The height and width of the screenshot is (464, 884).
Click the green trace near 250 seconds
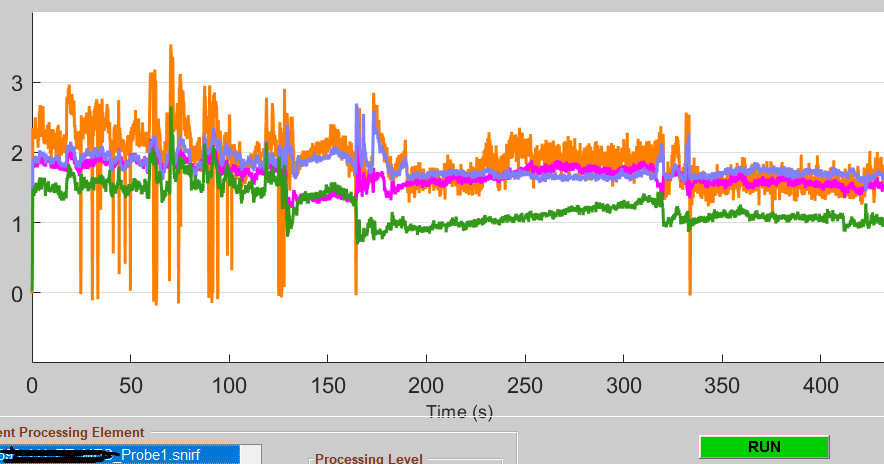pos(525,218)
